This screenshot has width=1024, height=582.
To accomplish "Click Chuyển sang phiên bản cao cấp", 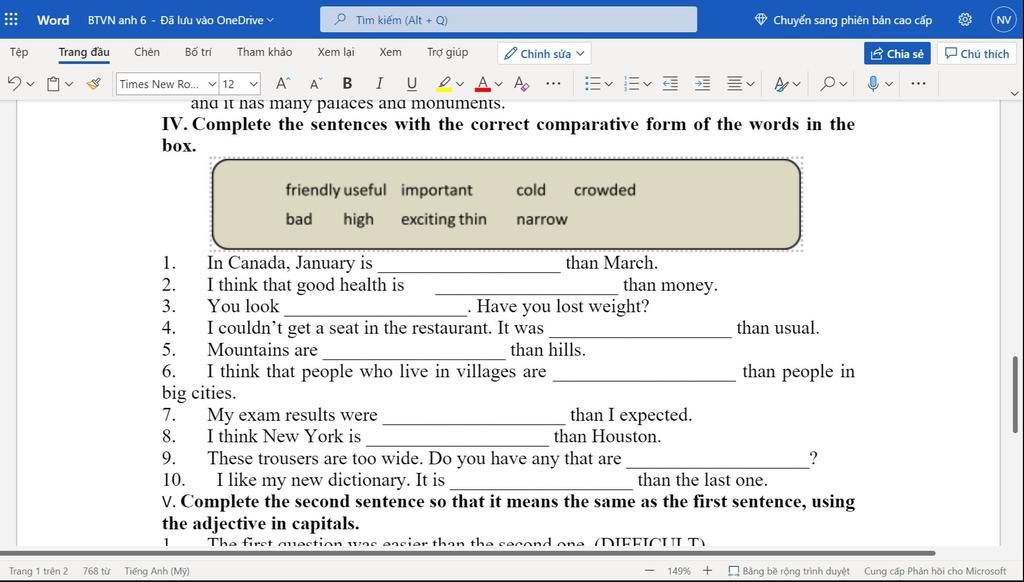I will click(x=843, y=20).
